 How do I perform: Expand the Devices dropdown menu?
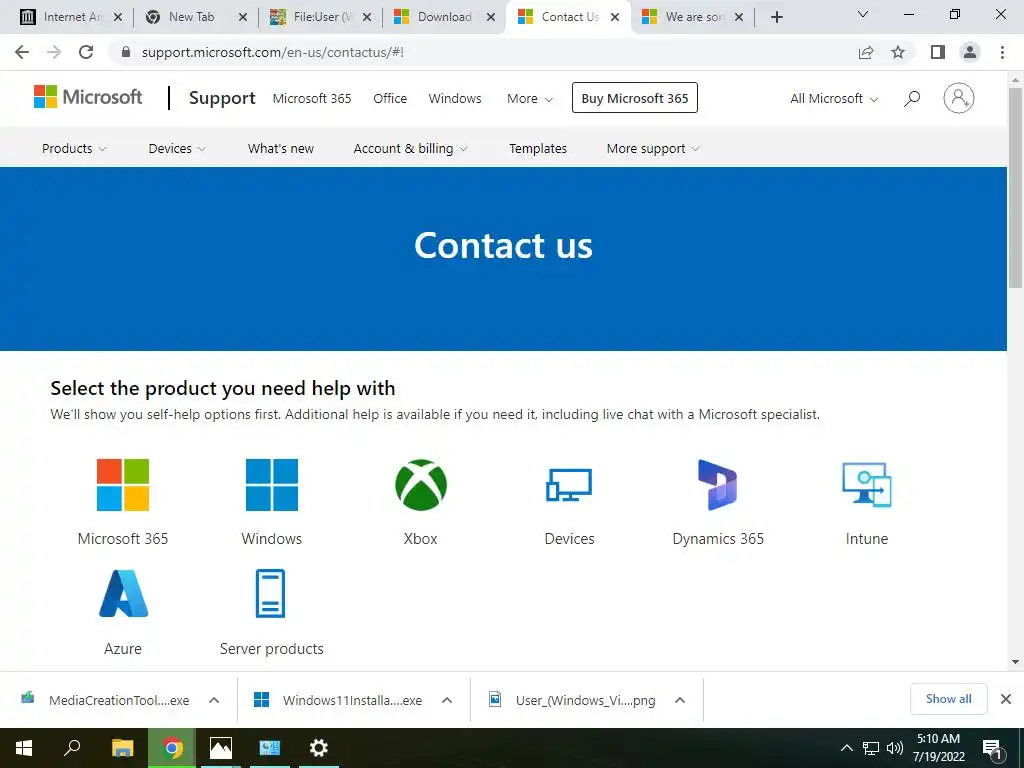click(x=177, y=148)
